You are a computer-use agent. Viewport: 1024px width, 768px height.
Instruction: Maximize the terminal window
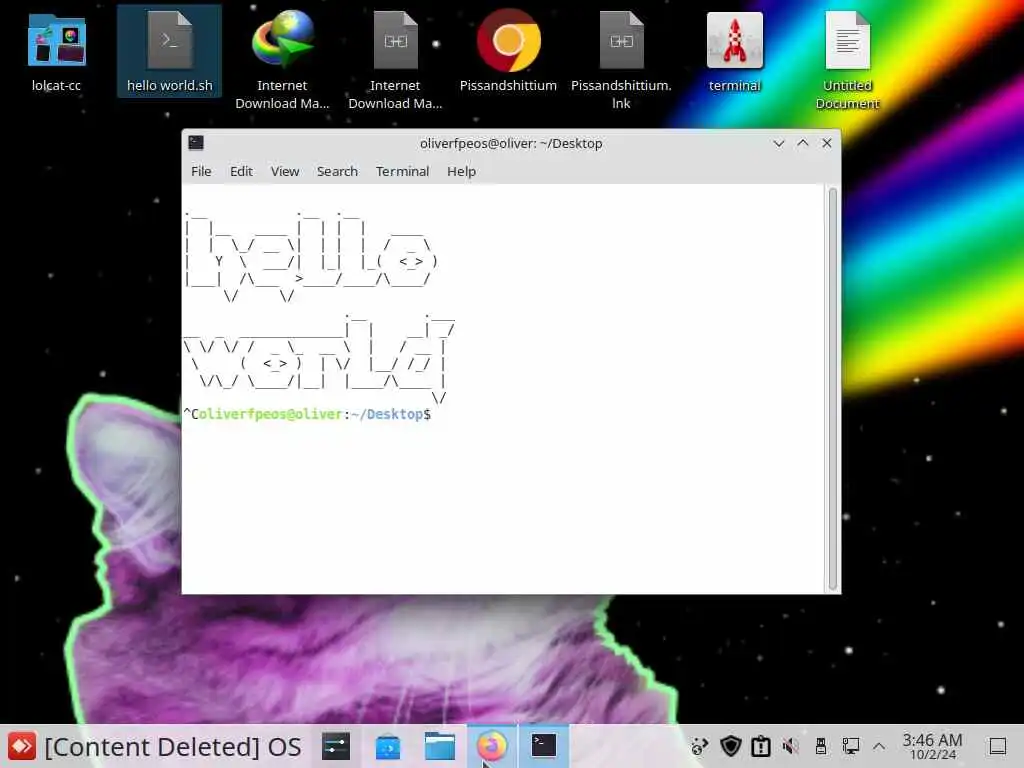[x=803, y=143]
